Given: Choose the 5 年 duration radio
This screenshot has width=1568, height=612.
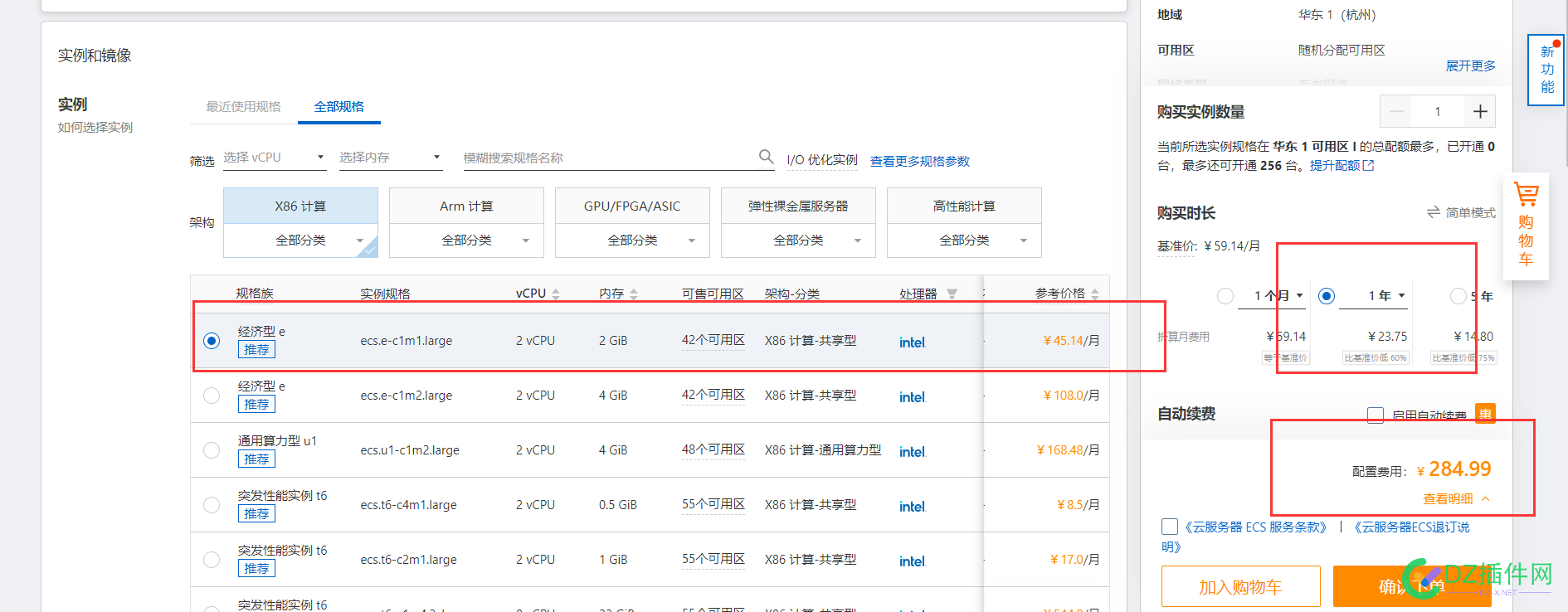Looking at the screenshot, I should point(1458,296).
